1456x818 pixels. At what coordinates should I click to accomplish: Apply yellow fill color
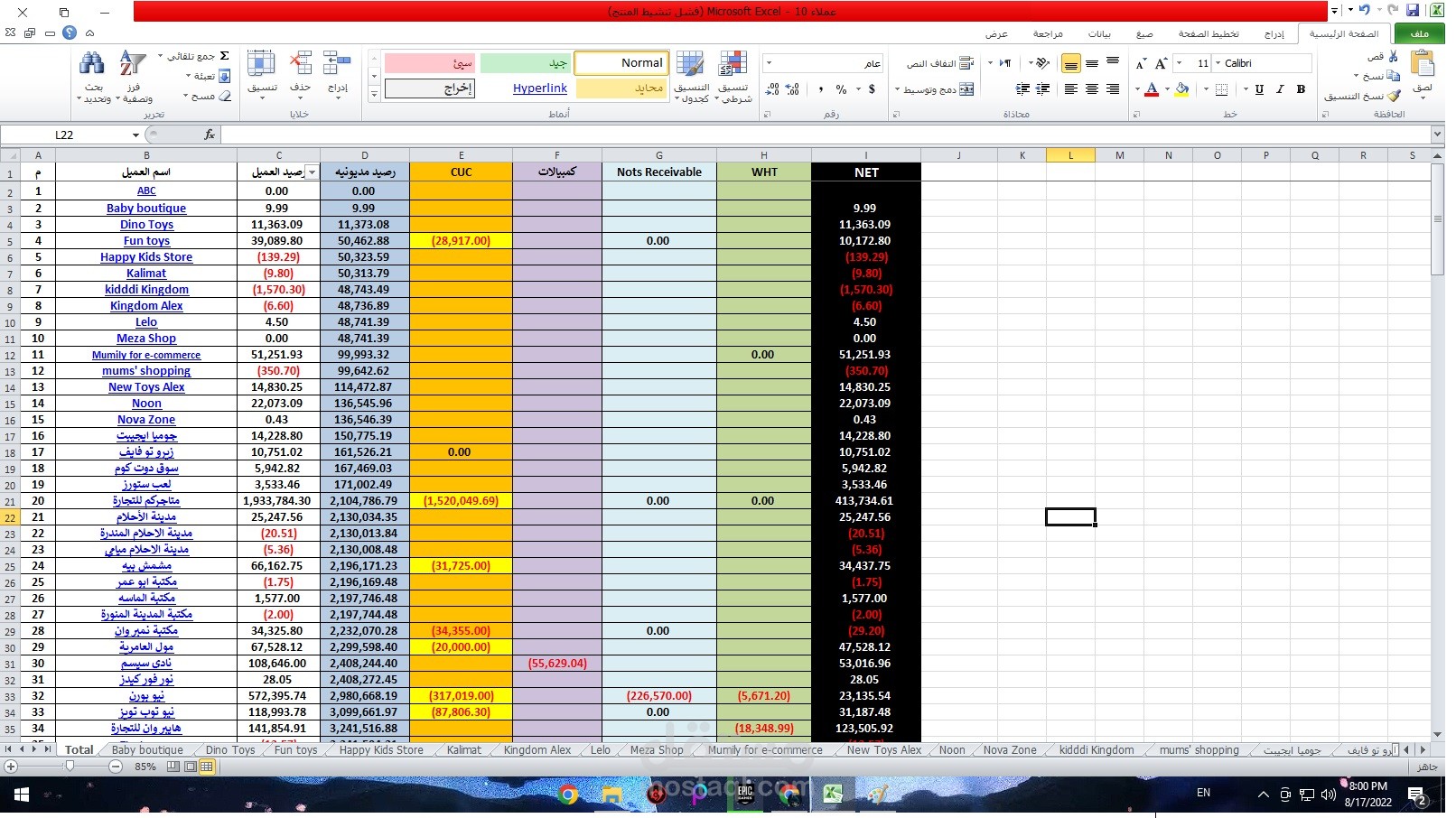[1181, 89]
